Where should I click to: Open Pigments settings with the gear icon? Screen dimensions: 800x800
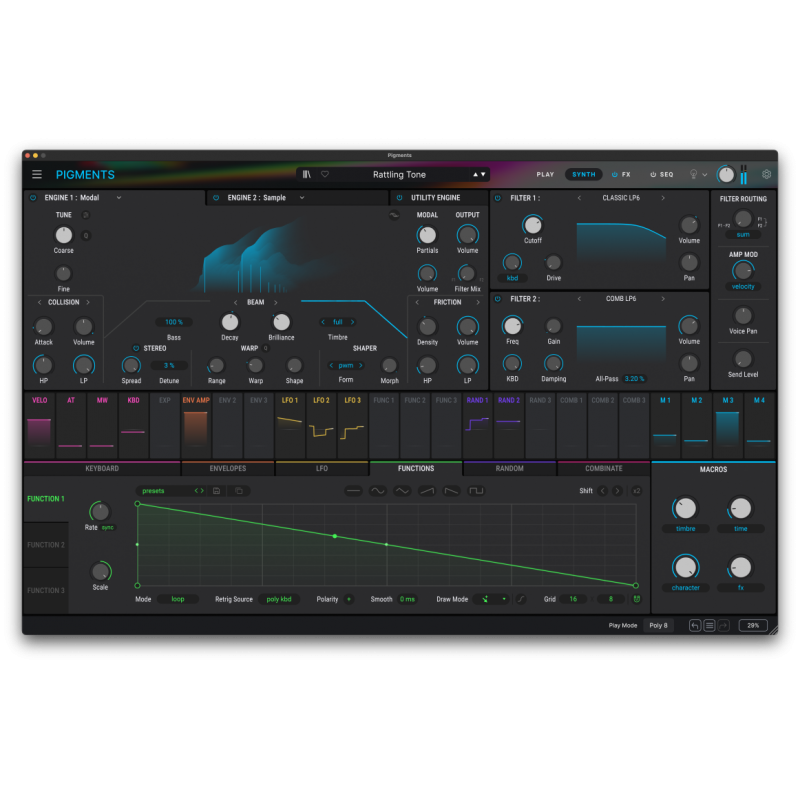(766, 174)
